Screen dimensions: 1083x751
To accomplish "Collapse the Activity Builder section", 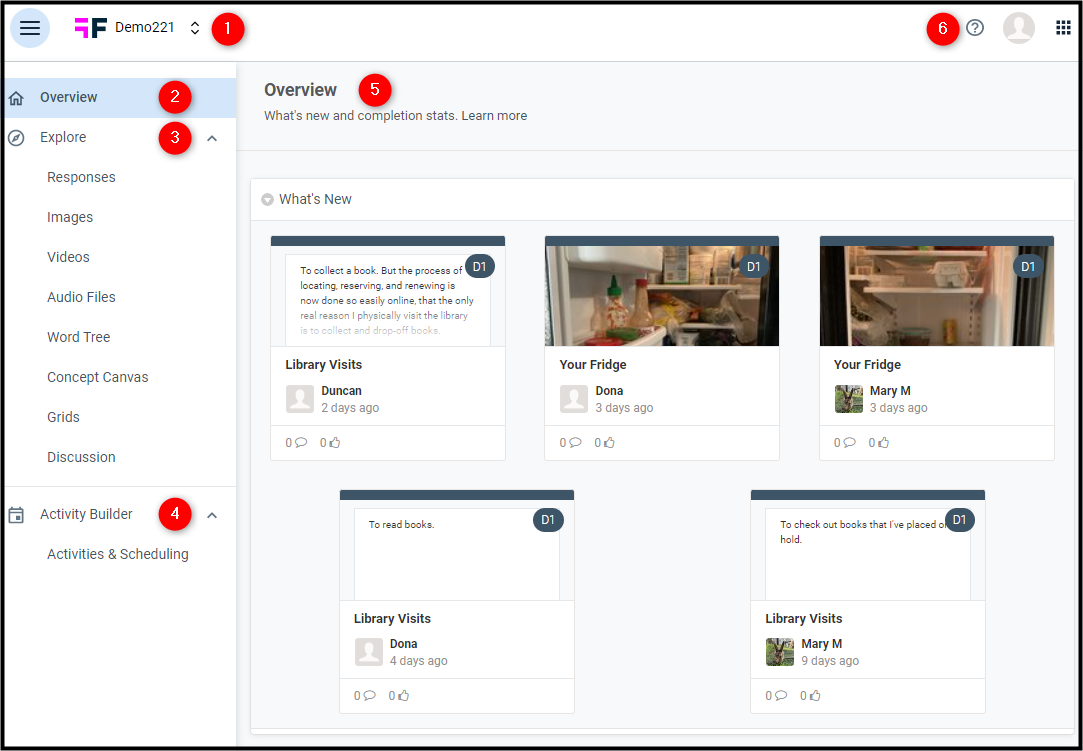I will coord(211,514).
